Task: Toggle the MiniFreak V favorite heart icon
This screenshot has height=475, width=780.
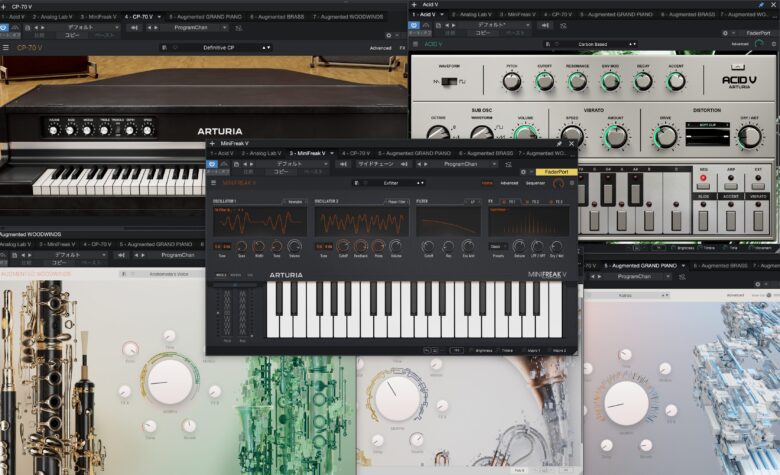Action: pyautogui.click(x=366, y=183)
